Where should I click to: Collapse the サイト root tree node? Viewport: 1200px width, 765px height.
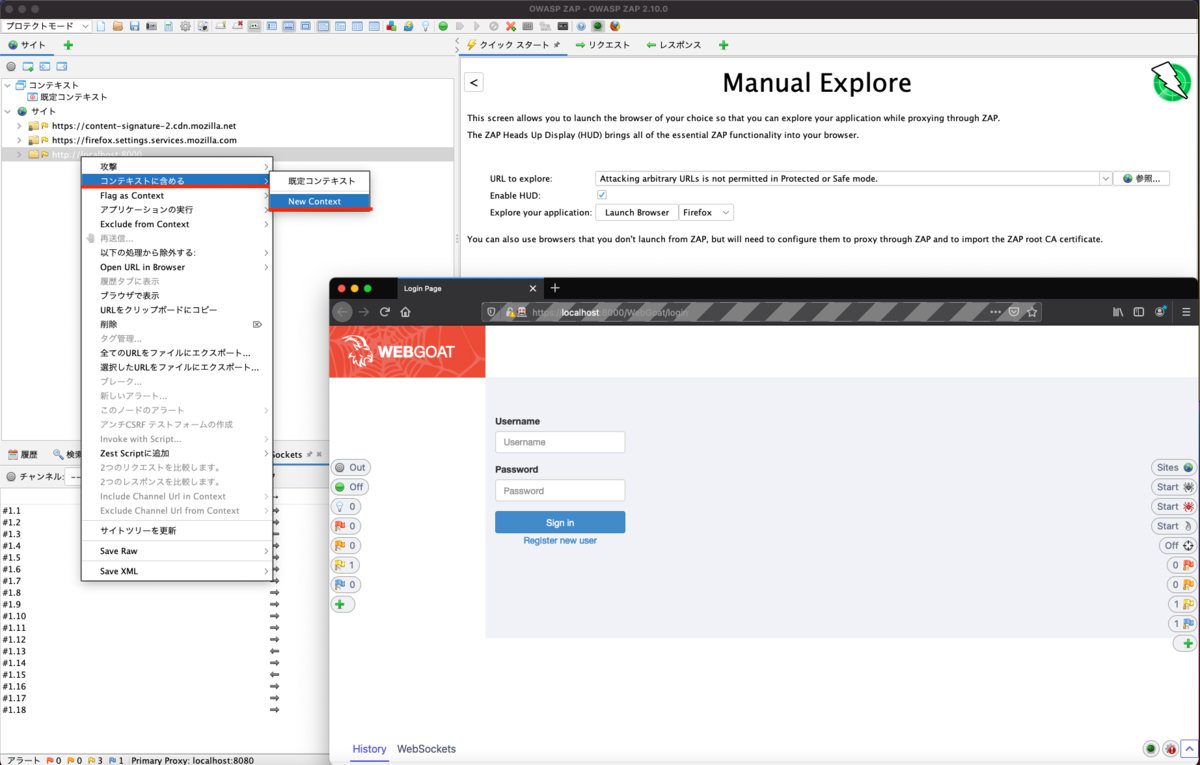tap(9, 111)
